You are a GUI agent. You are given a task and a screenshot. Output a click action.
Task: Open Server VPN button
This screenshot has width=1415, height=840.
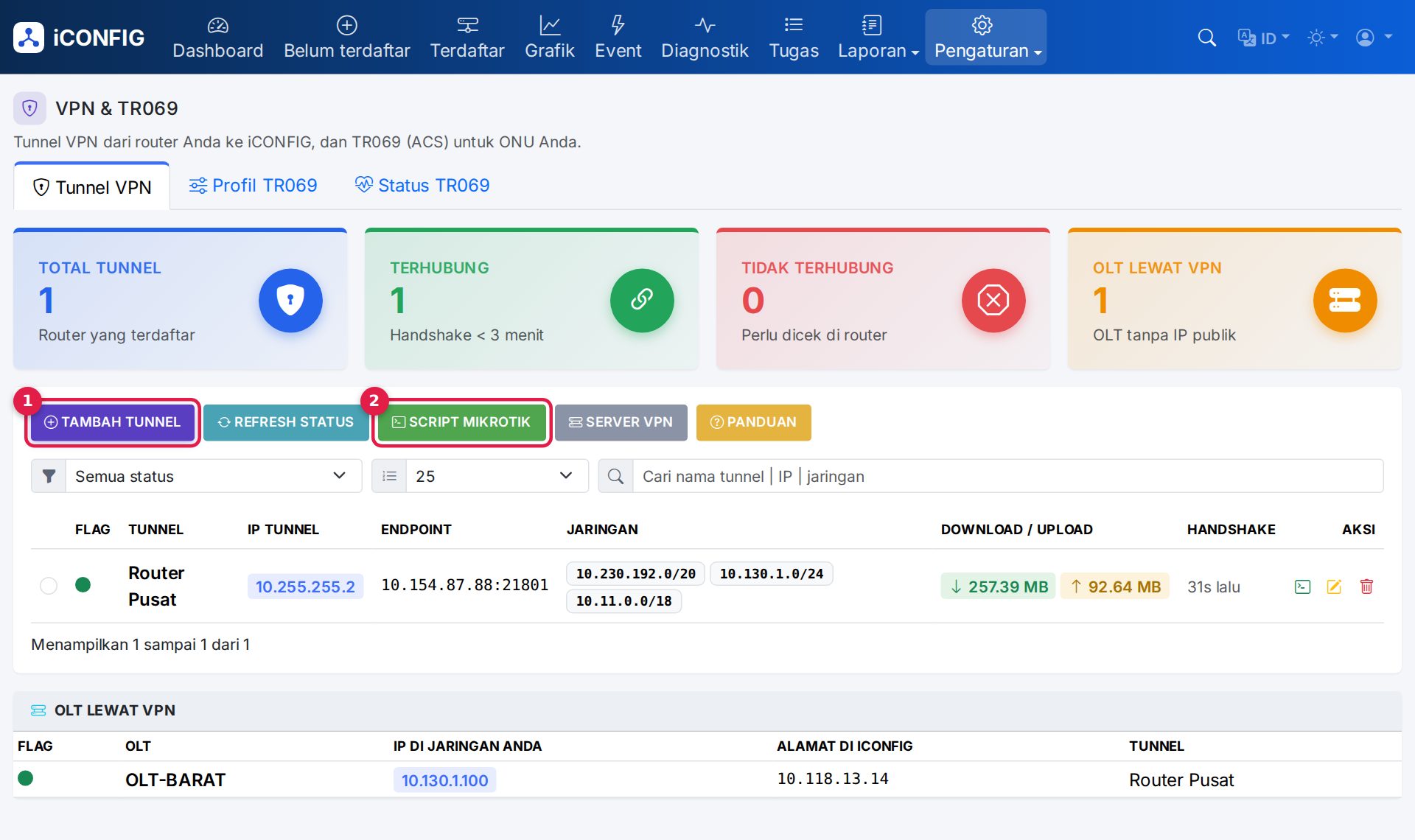tap(621, 422)
